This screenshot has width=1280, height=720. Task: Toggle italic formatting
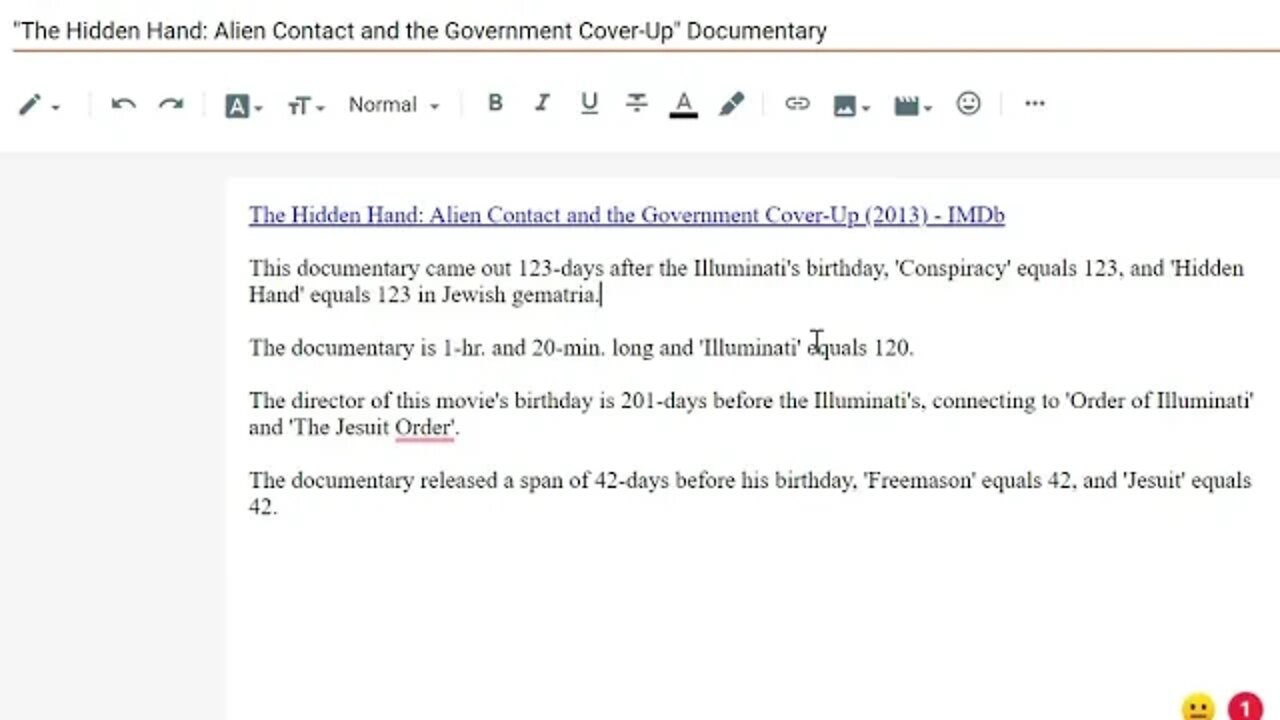point(542,103)
